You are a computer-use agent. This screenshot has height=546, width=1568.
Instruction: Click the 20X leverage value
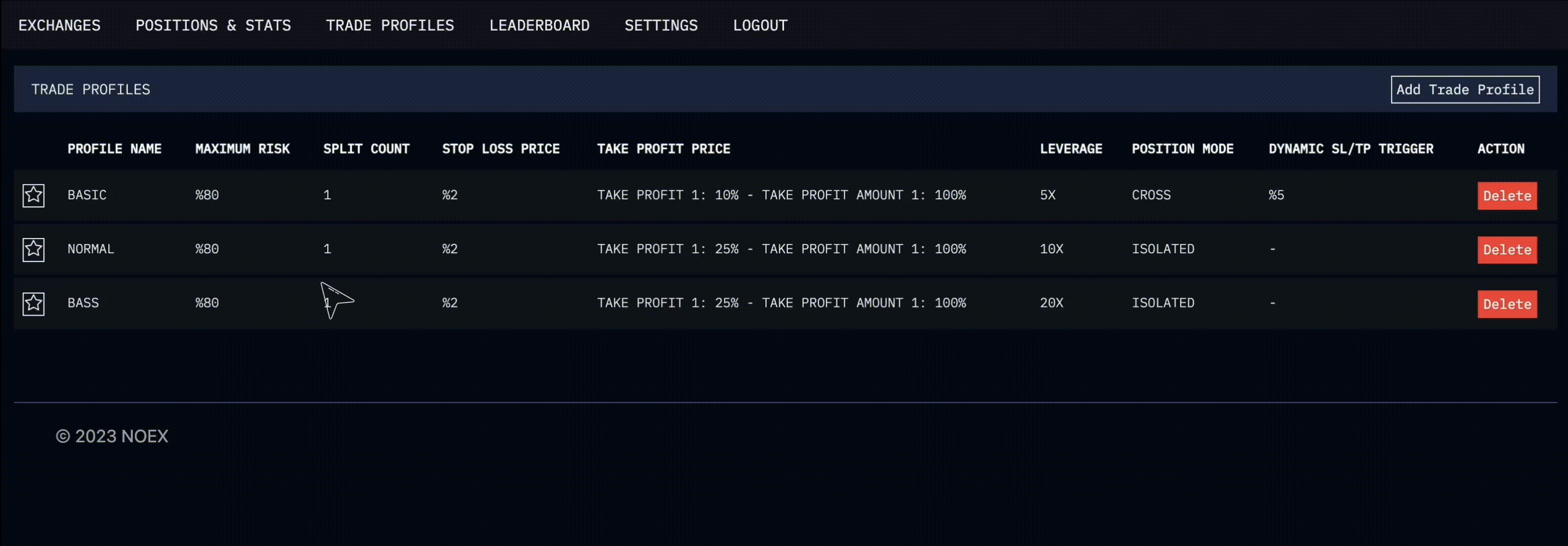pos(1051,303)
